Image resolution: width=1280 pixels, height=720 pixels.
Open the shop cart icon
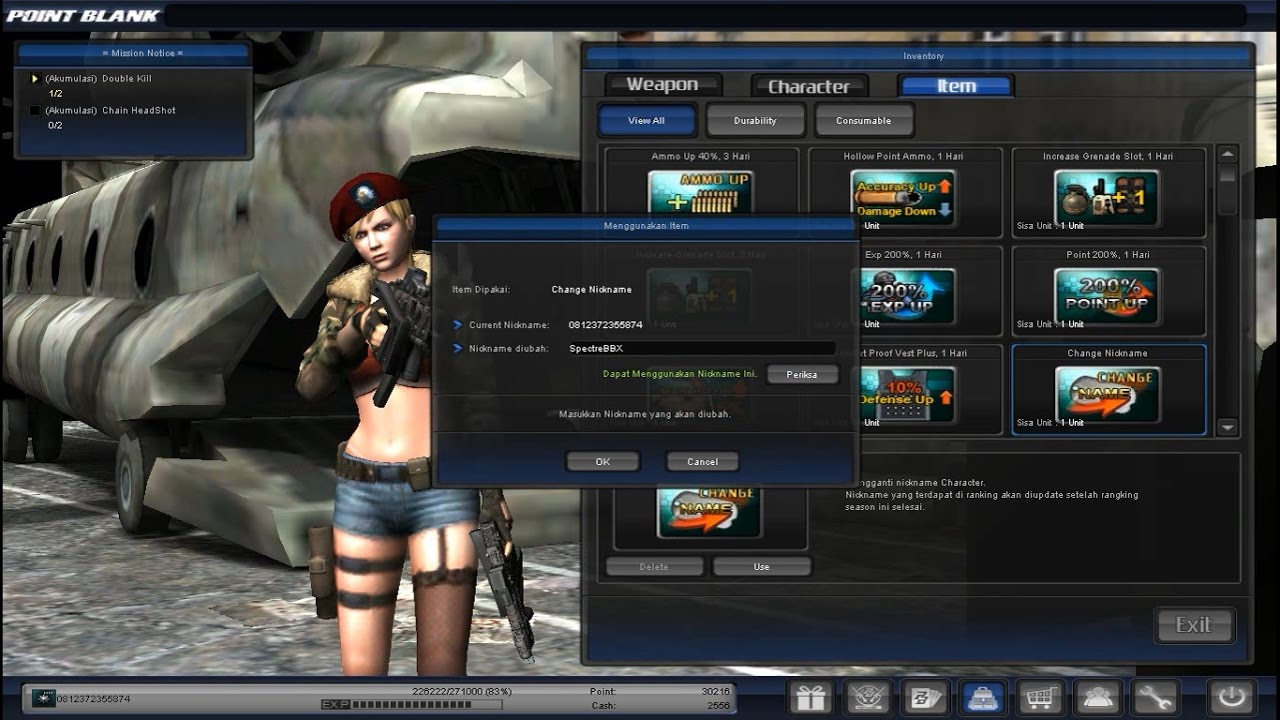[x=1040, y=697]
